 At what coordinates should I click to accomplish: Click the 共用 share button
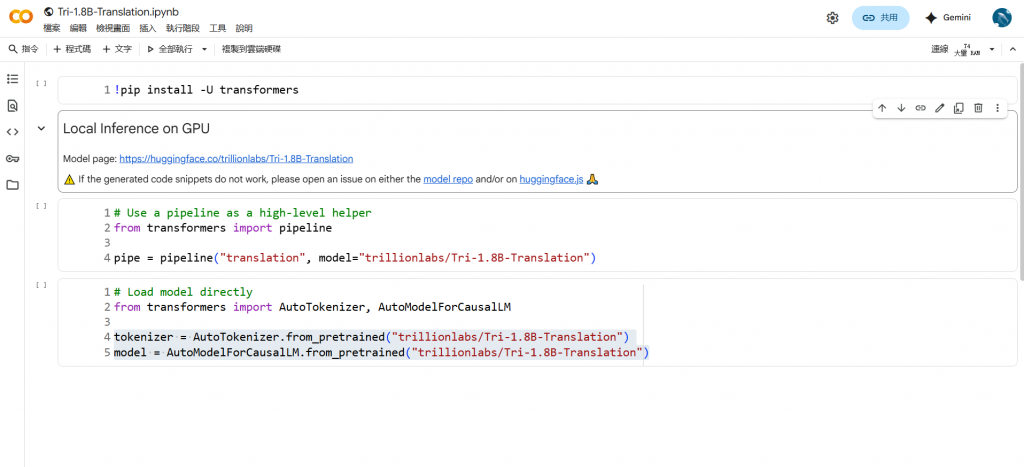coord(880,18)
